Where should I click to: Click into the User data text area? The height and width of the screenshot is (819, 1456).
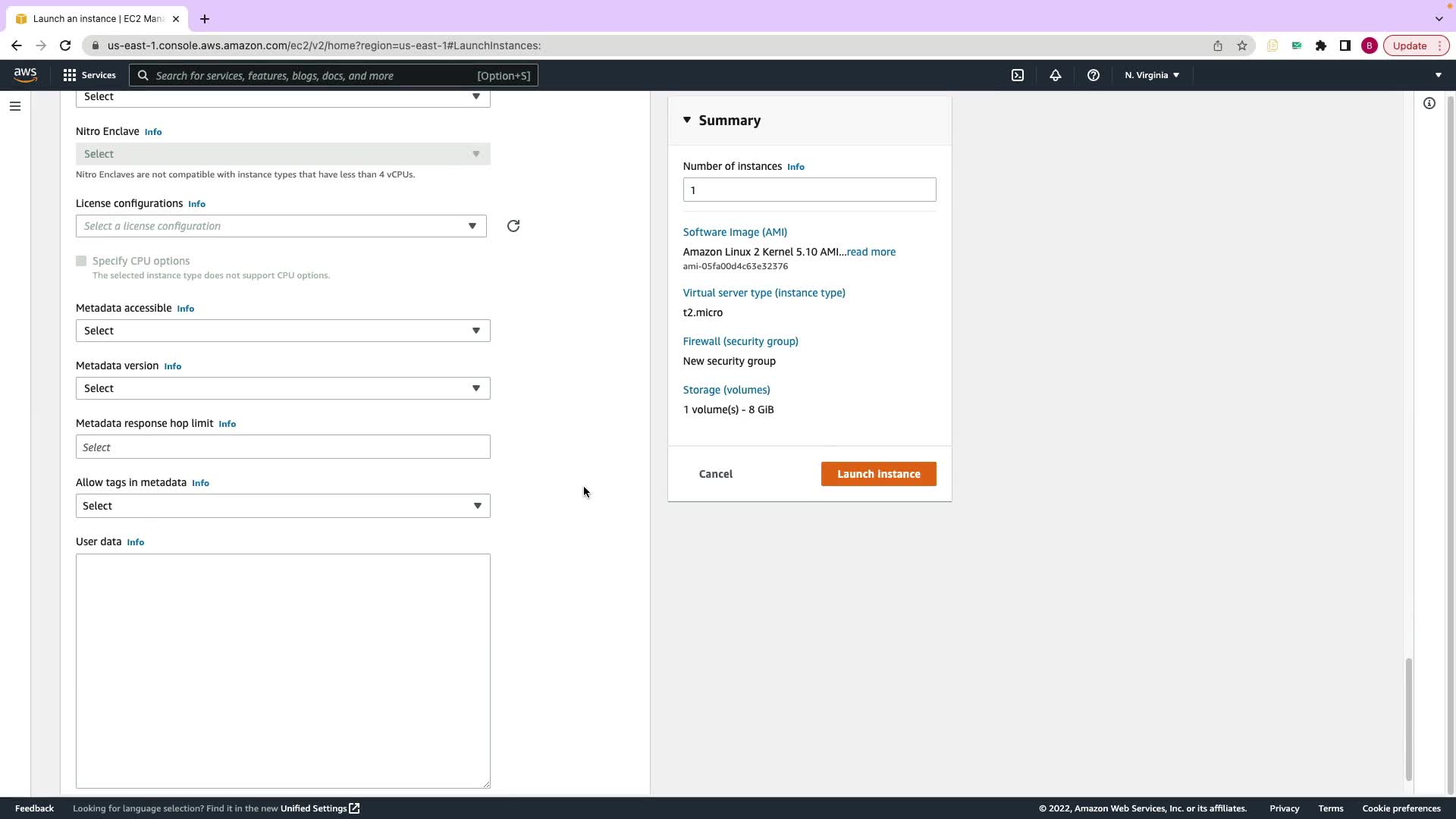point(283,670)
